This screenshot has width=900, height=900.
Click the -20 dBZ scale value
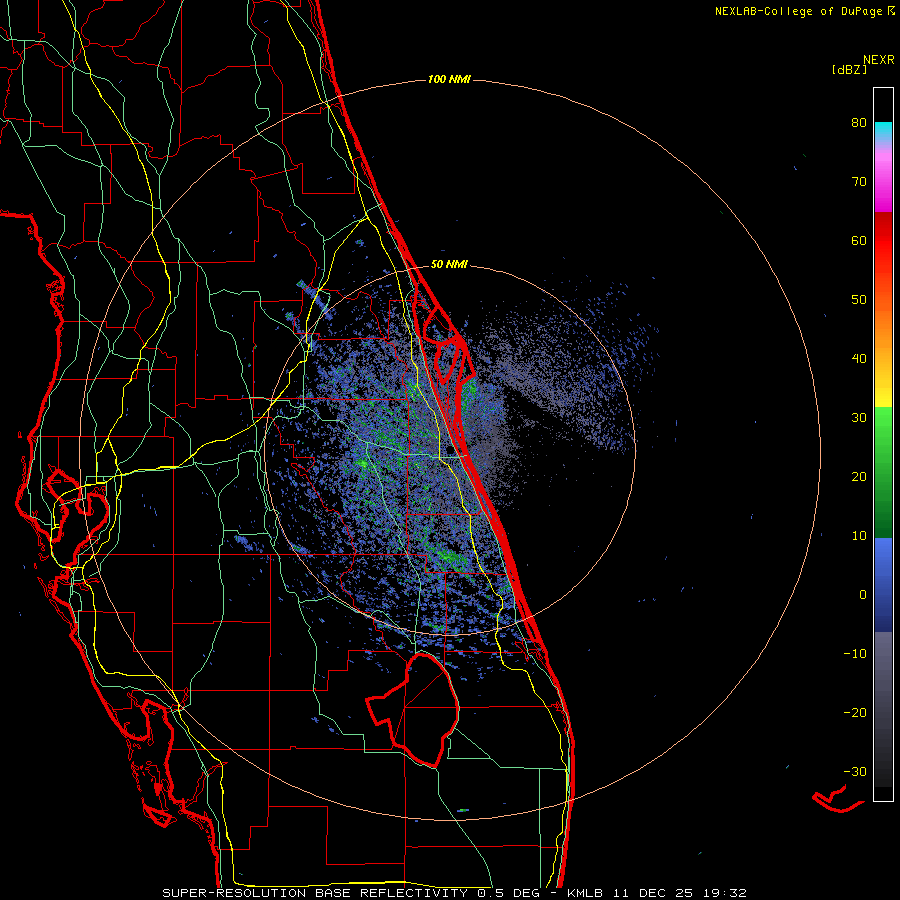point(855,713)
